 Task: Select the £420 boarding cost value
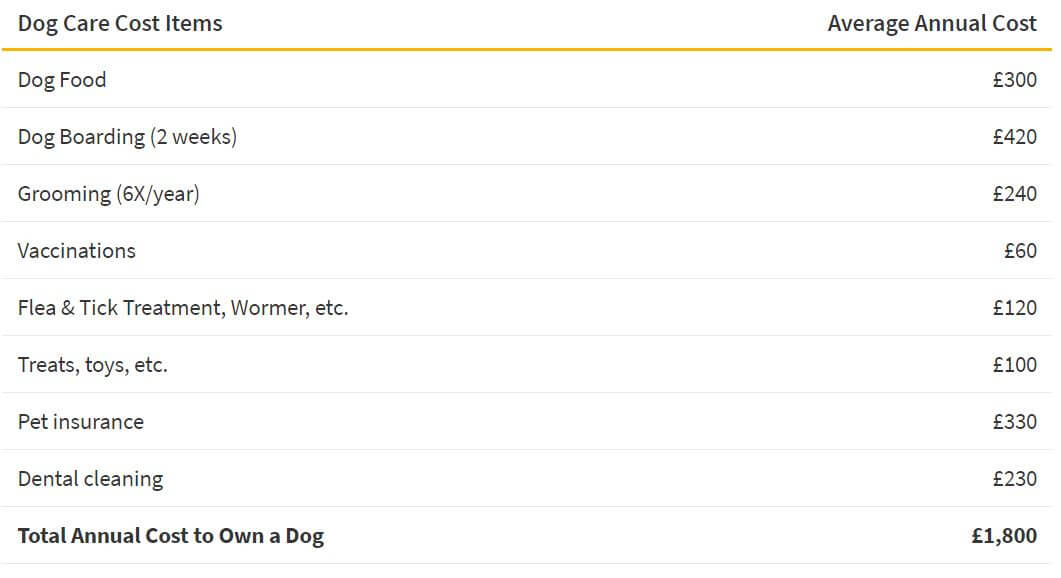click(x=1014, y=137)
